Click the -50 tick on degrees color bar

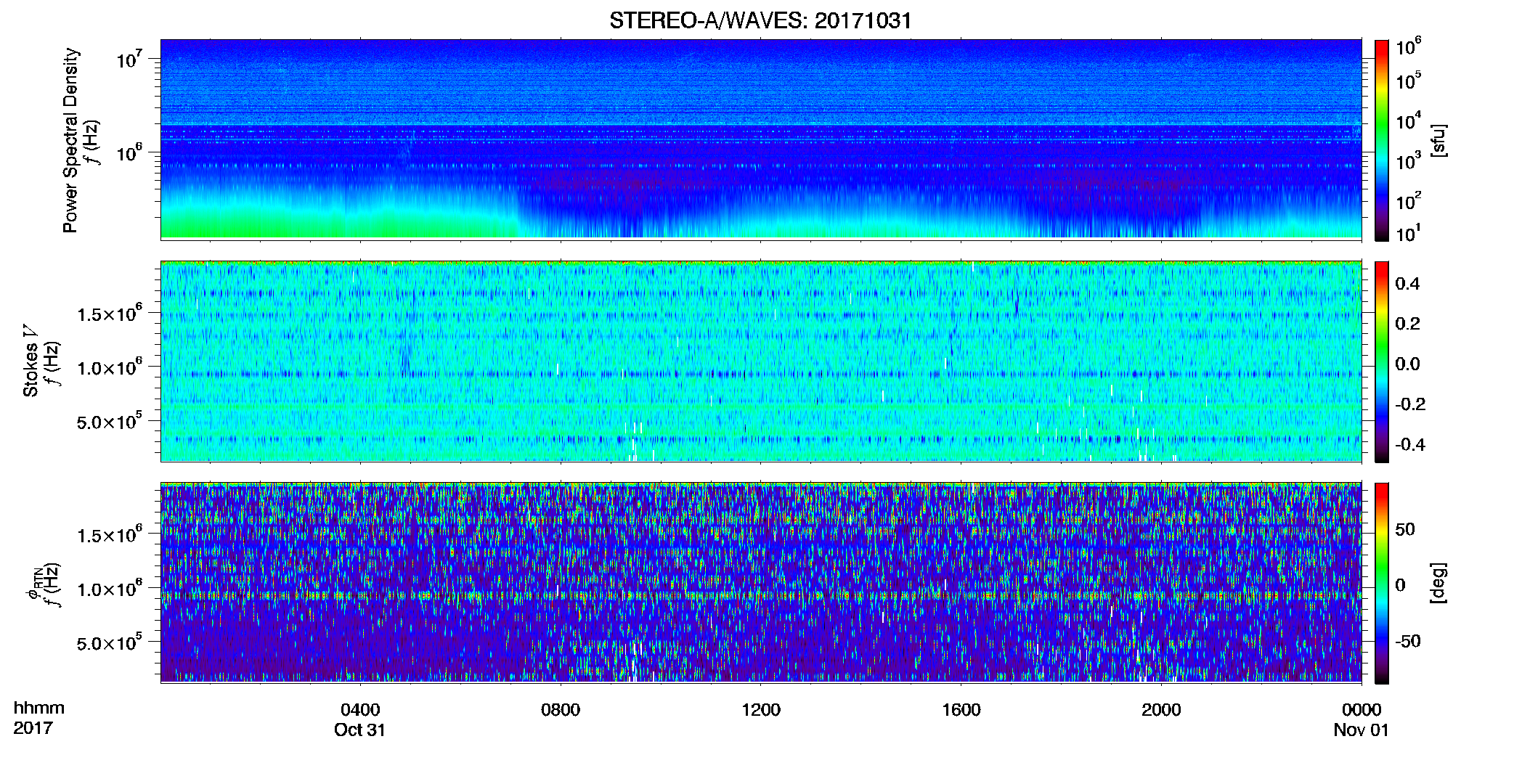1408,642
